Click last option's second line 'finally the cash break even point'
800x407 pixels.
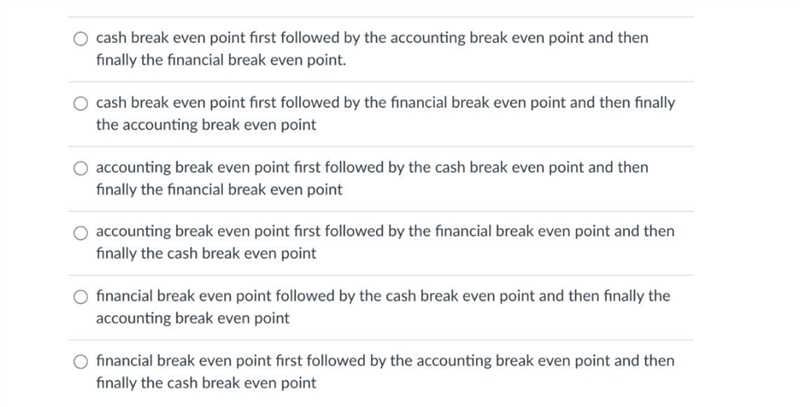(206, 383)
